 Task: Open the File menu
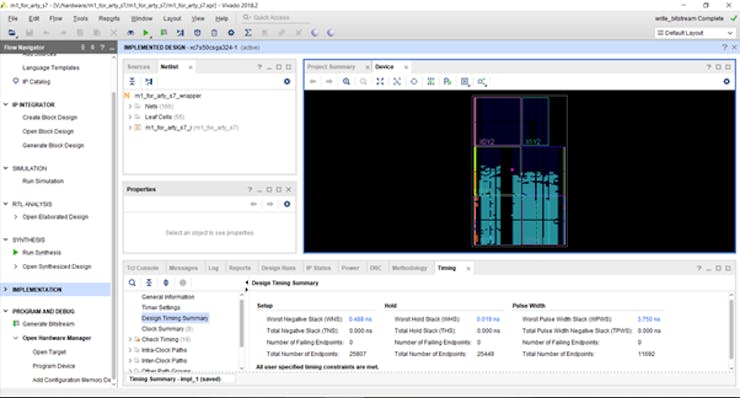click(x=13, y=18)
